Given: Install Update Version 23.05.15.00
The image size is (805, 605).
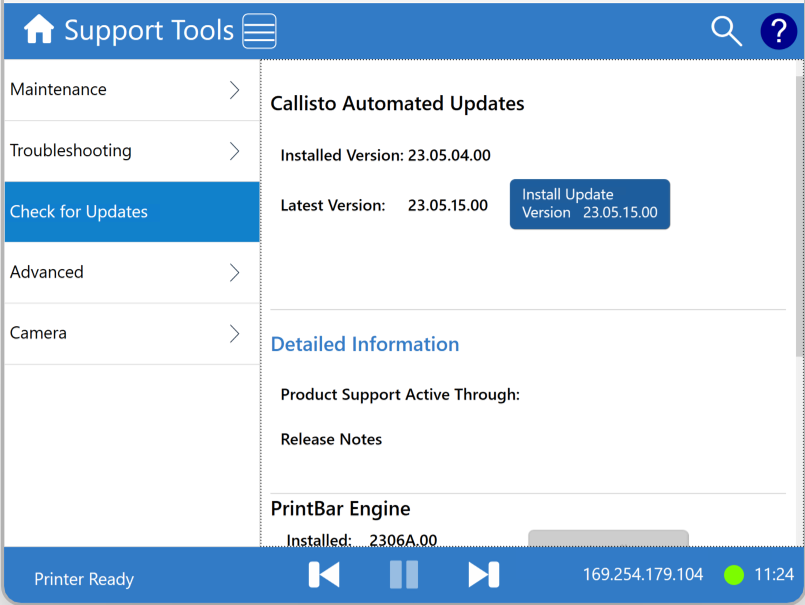Looking at the screenshot, I should (589, 204).
